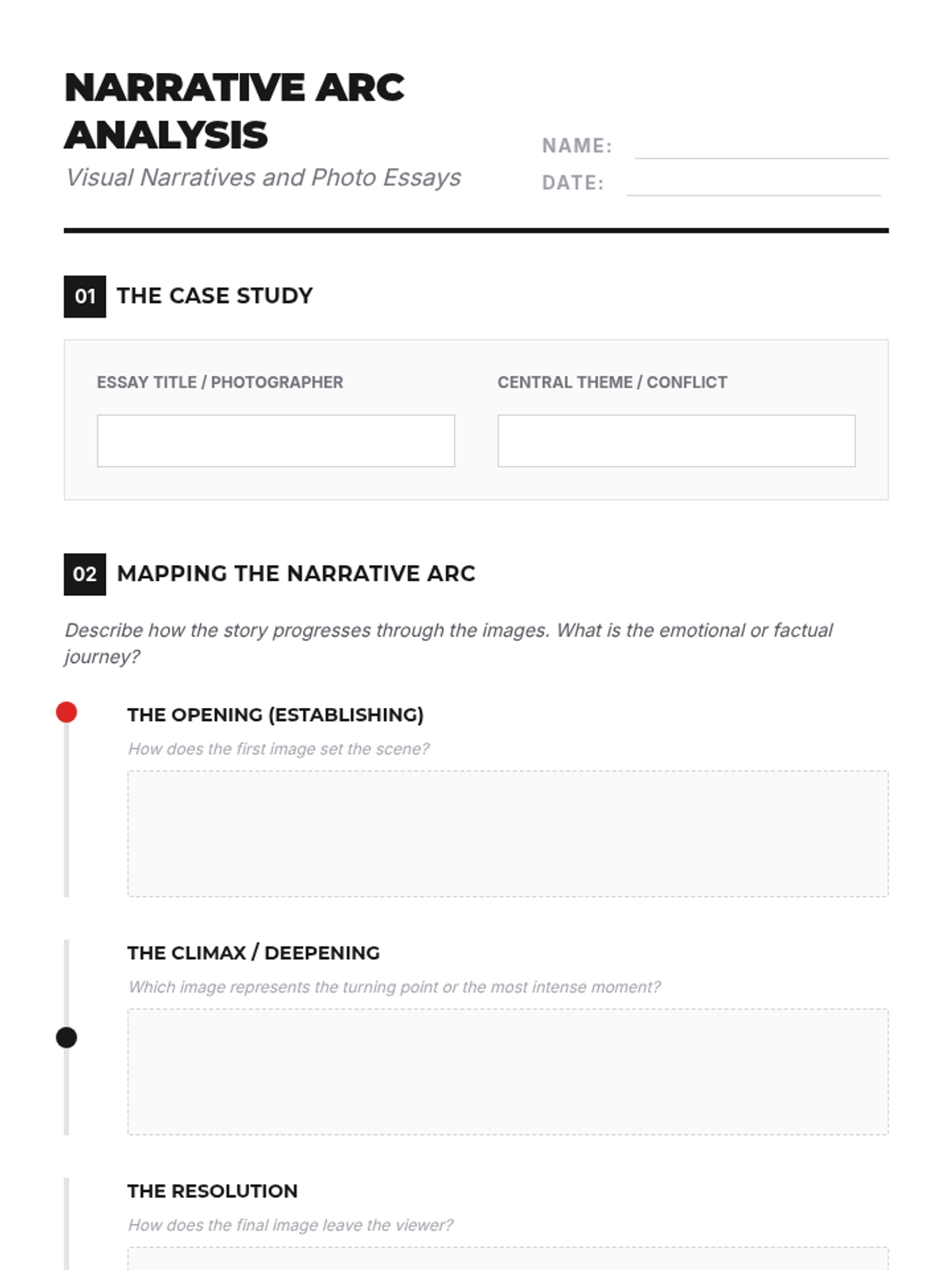Image resolution: width=952 pixels, height=1270 pixels.
Task: Click the Visual Narratives and Photo Essays subtitle
Action: point(263,177)
